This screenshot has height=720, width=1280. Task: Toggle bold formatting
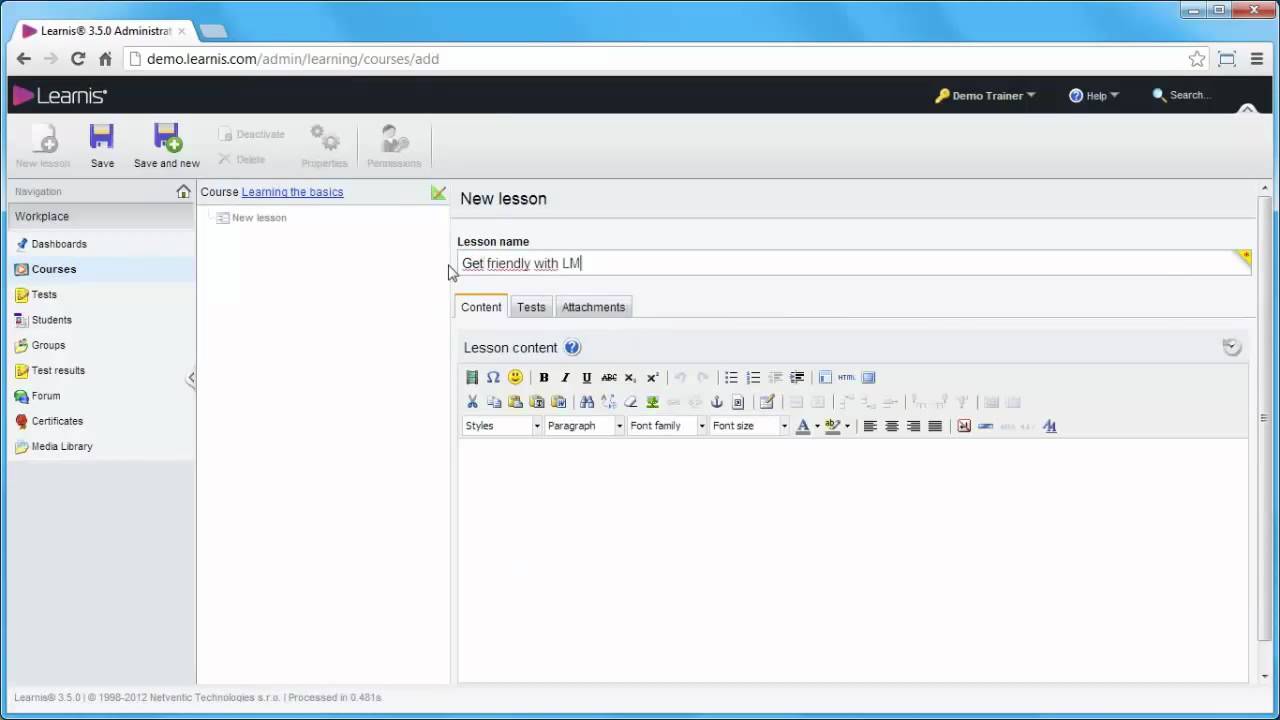(544, 377)
